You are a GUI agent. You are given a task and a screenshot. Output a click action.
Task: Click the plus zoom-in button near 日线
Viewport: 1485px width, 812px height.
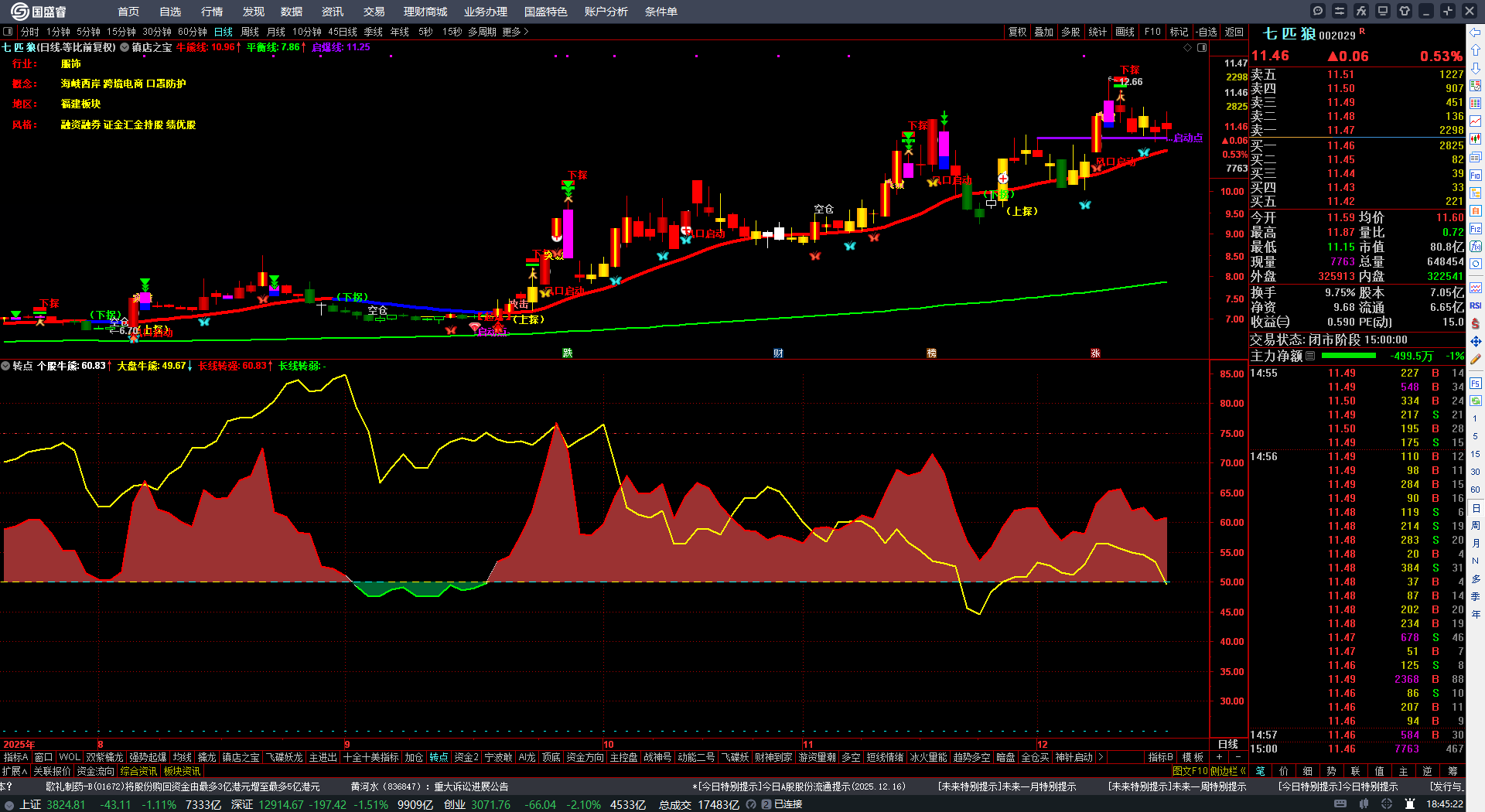coord(1220,757)
